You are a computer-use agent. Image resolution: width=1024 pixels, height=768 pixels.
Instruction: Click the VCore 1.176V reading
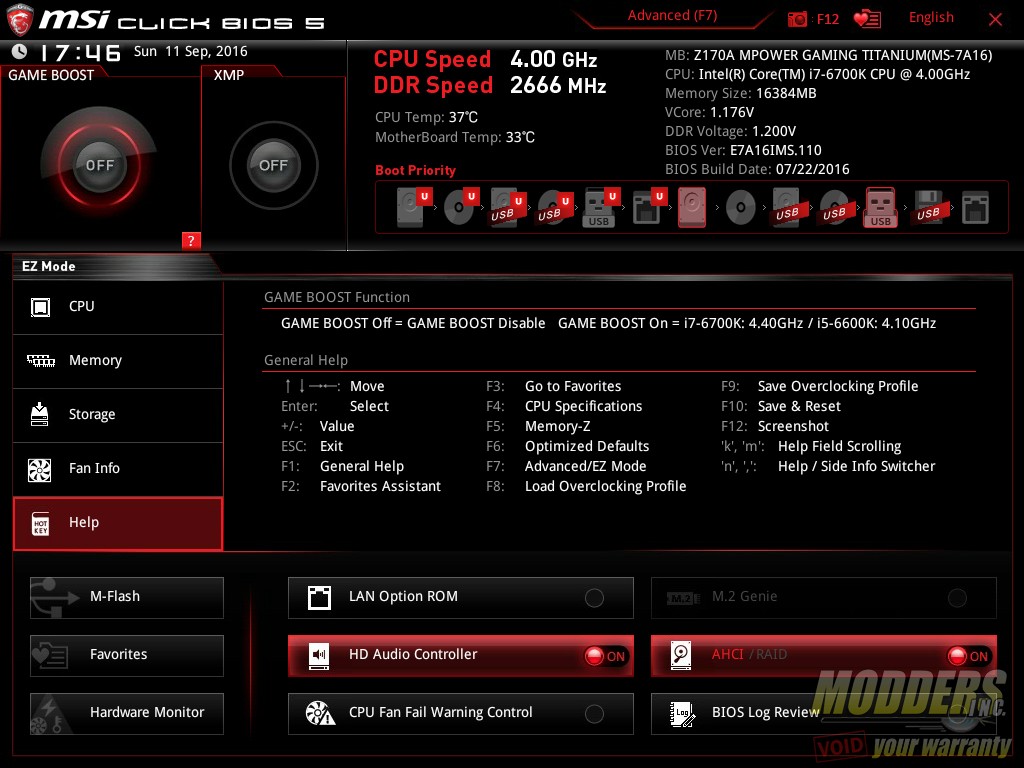[709, 112]
